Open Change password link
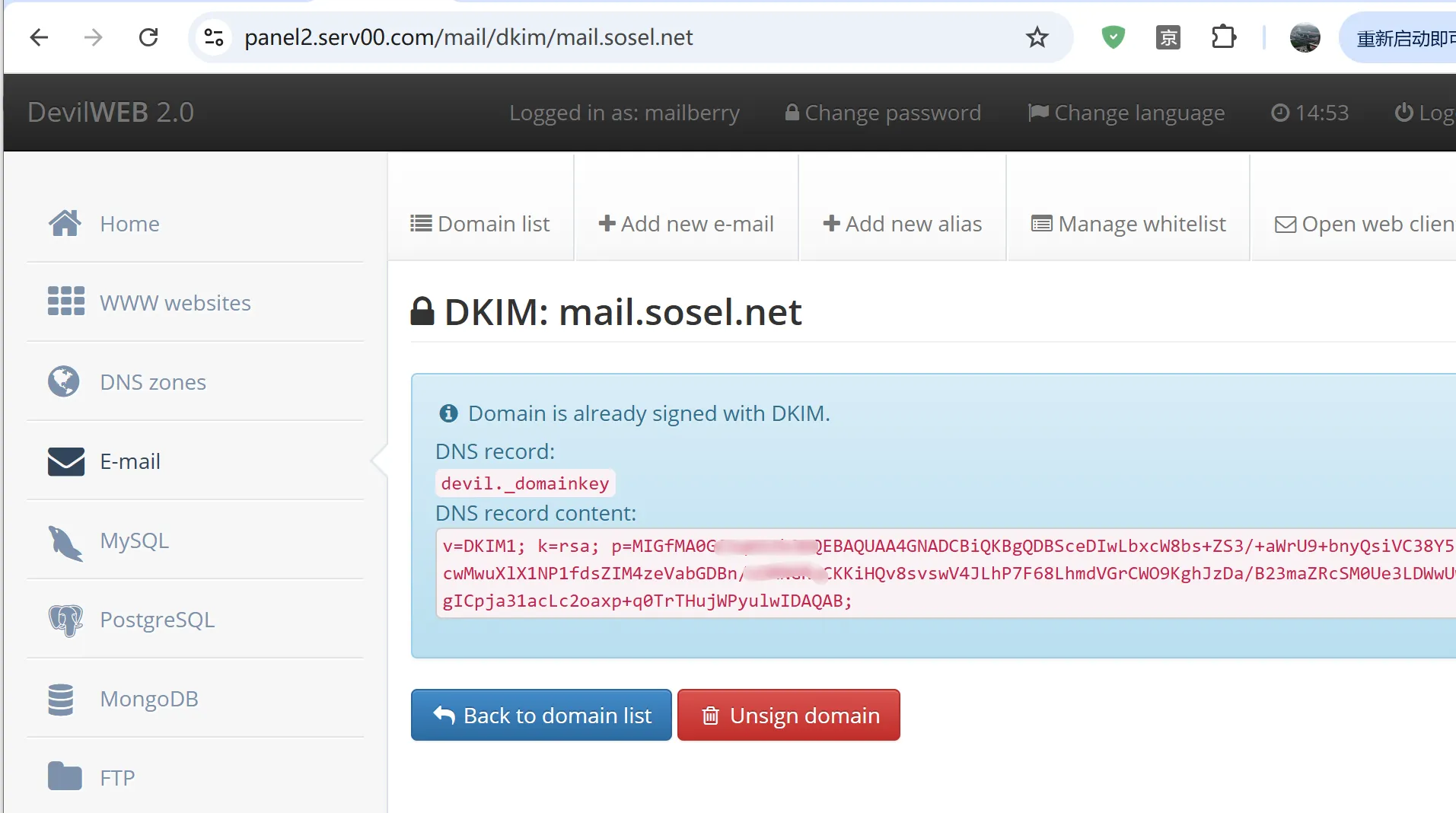The height and width of the screenshot is (813, 1456). coord(883,113)
